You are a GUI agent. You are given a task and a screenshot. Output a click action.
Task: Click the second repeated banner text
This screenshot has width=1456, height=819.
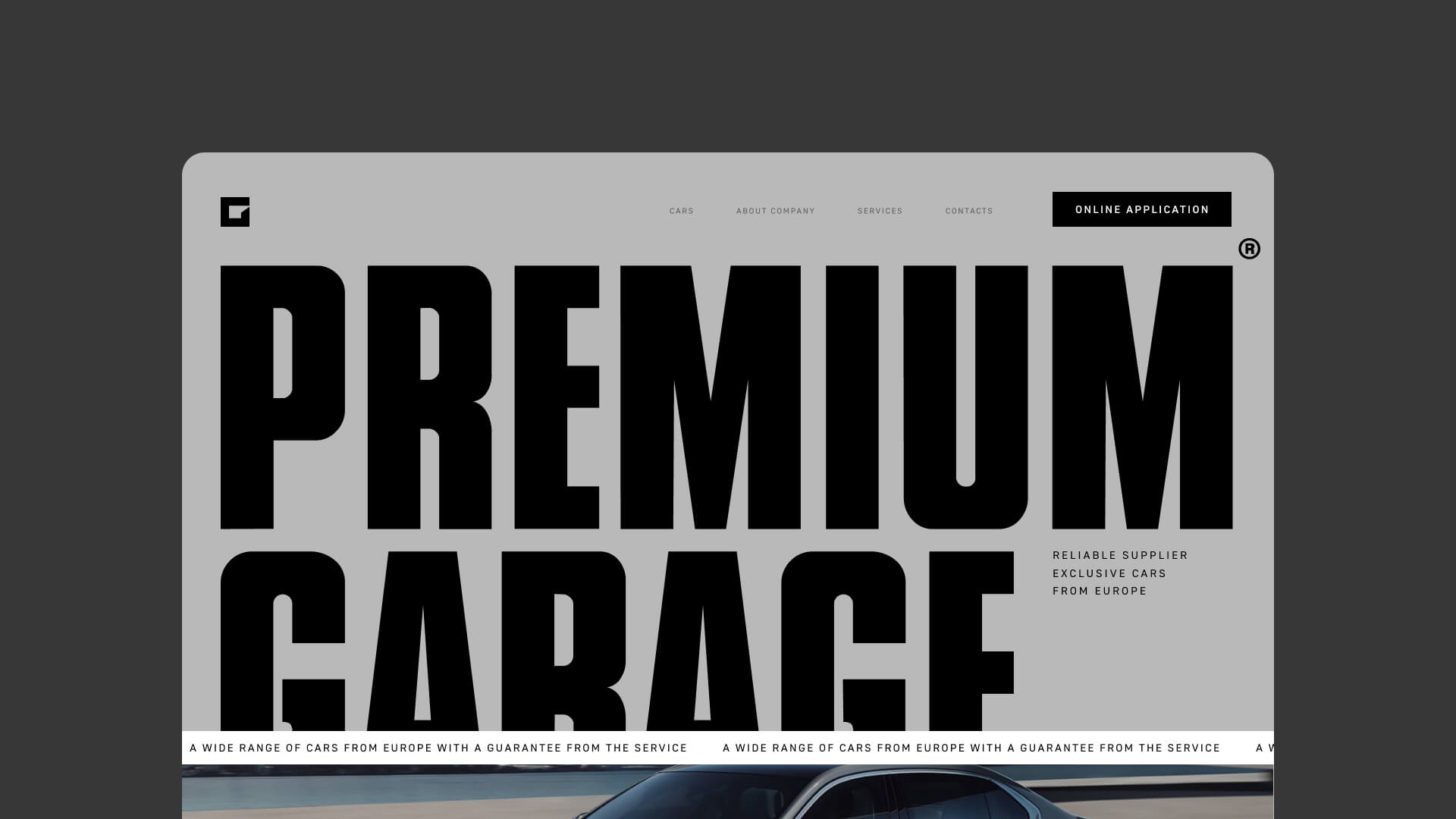(971, 748)
